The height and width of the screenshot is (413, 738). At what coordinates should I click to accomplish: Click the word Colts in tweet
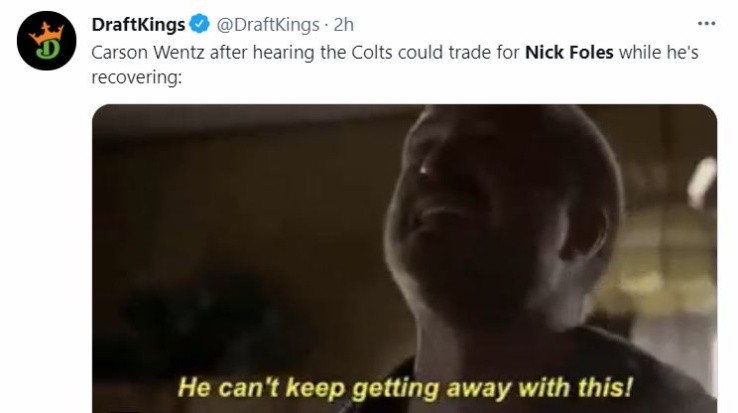[372, 52]
